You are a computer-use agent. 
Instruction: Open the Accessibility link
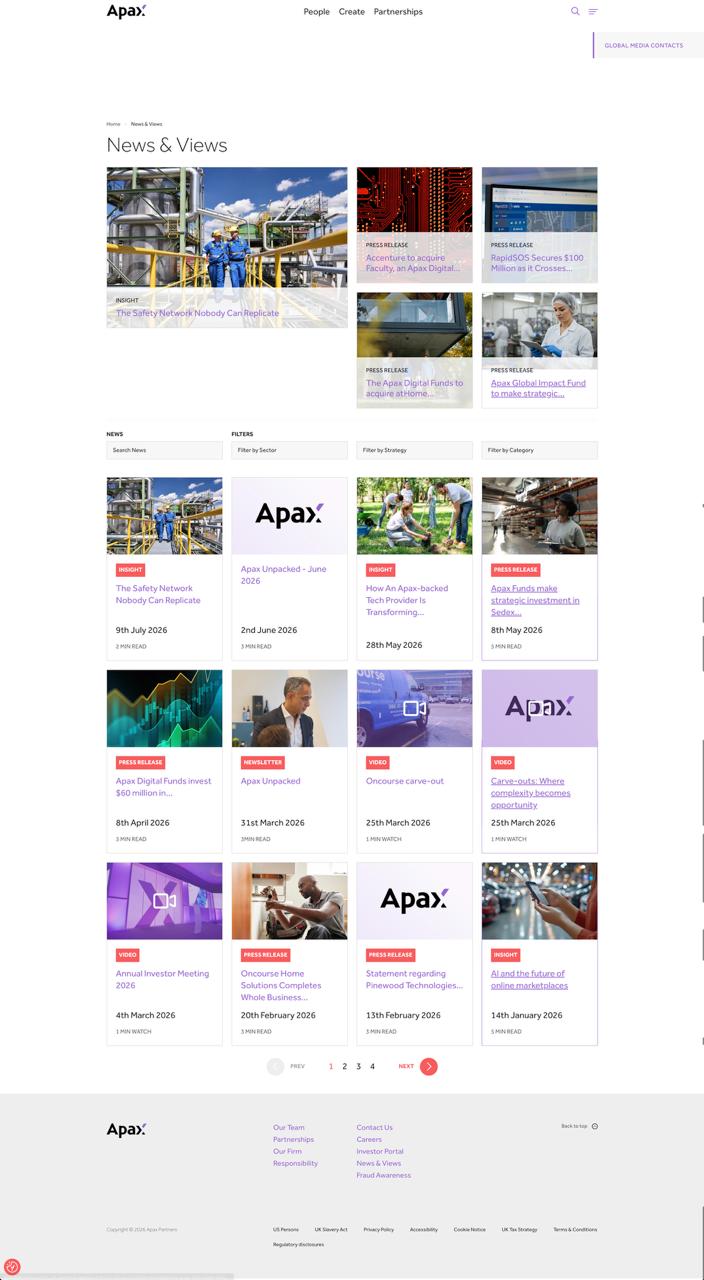click(x=423, y=1229)
